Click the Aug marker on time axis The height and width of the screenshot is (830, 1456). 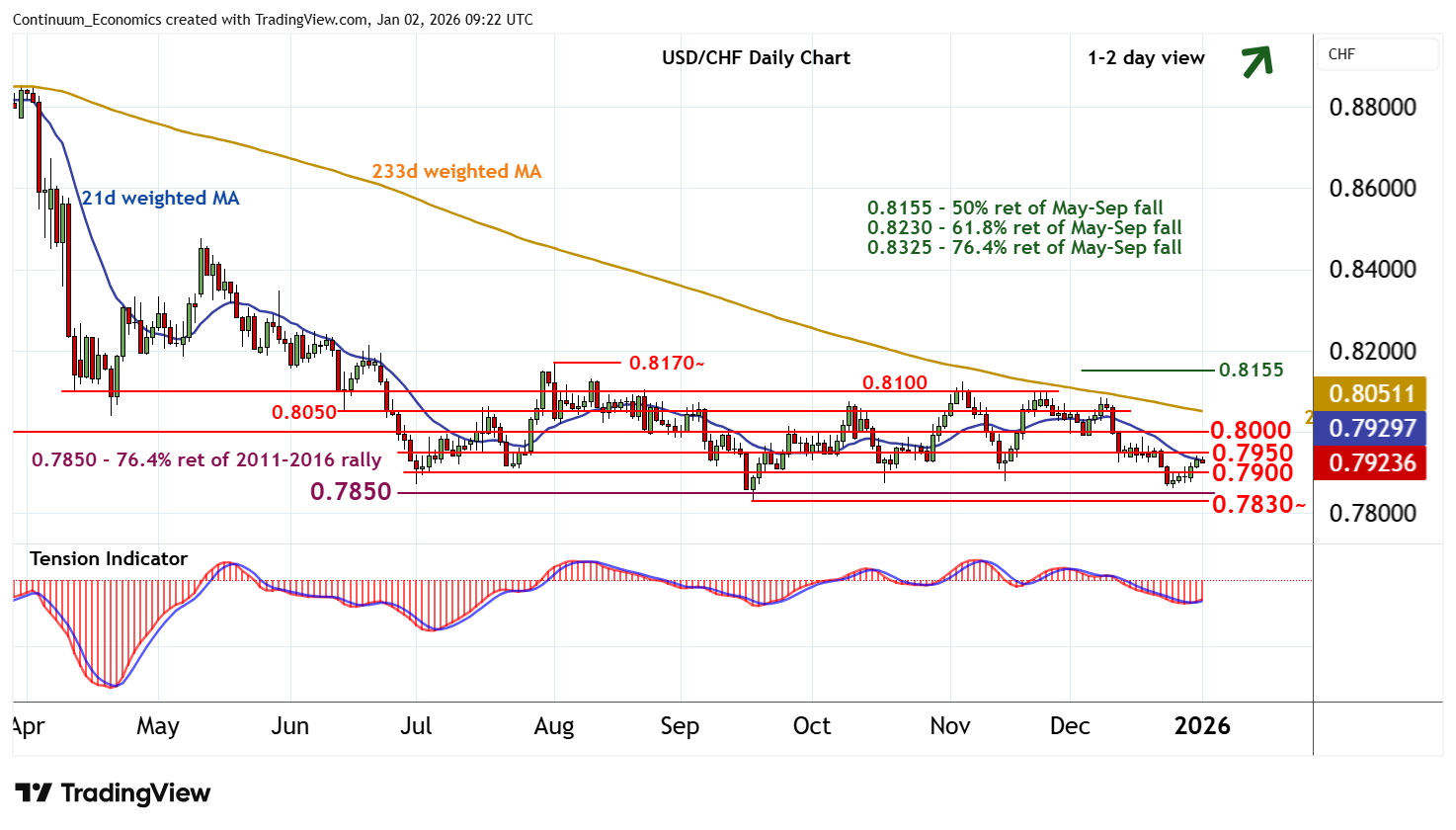tap(553, 726)
